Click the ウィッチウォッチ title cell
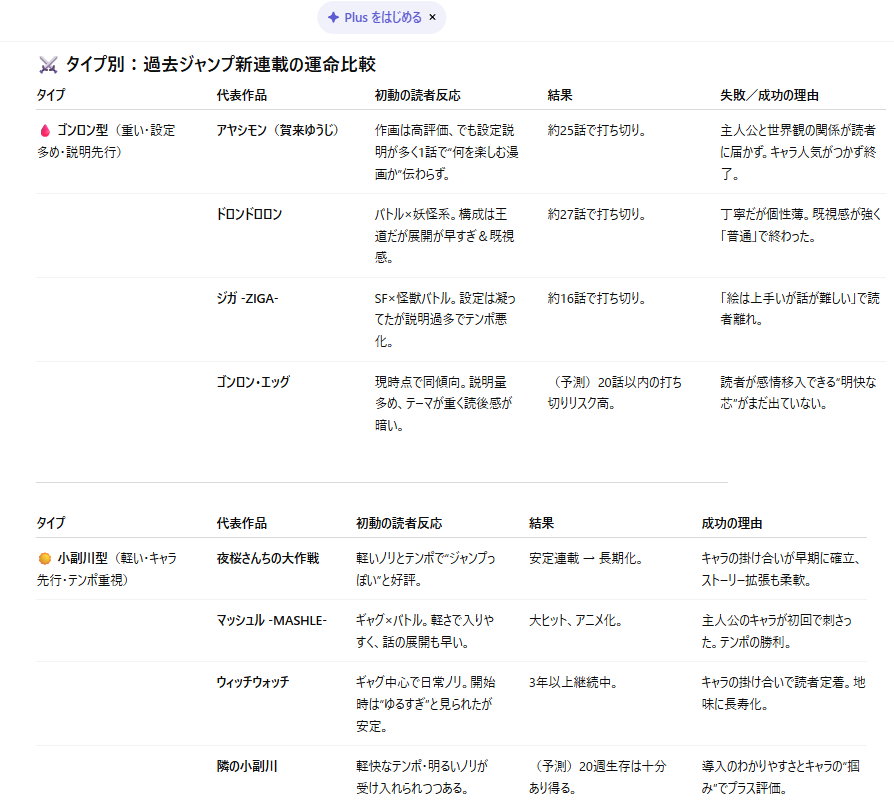Screen dimensions: 894x812 (253, 682)
